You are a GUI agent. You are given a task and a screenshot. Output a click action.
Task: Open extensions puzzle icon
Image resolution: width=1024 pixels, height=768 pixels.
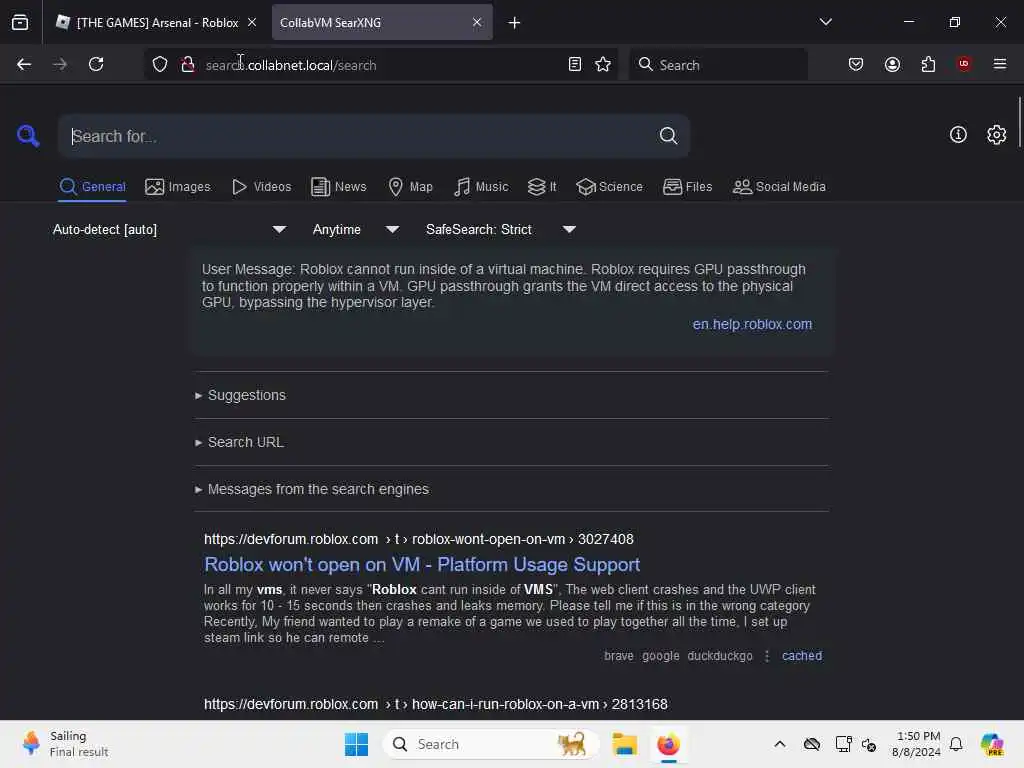928,64
